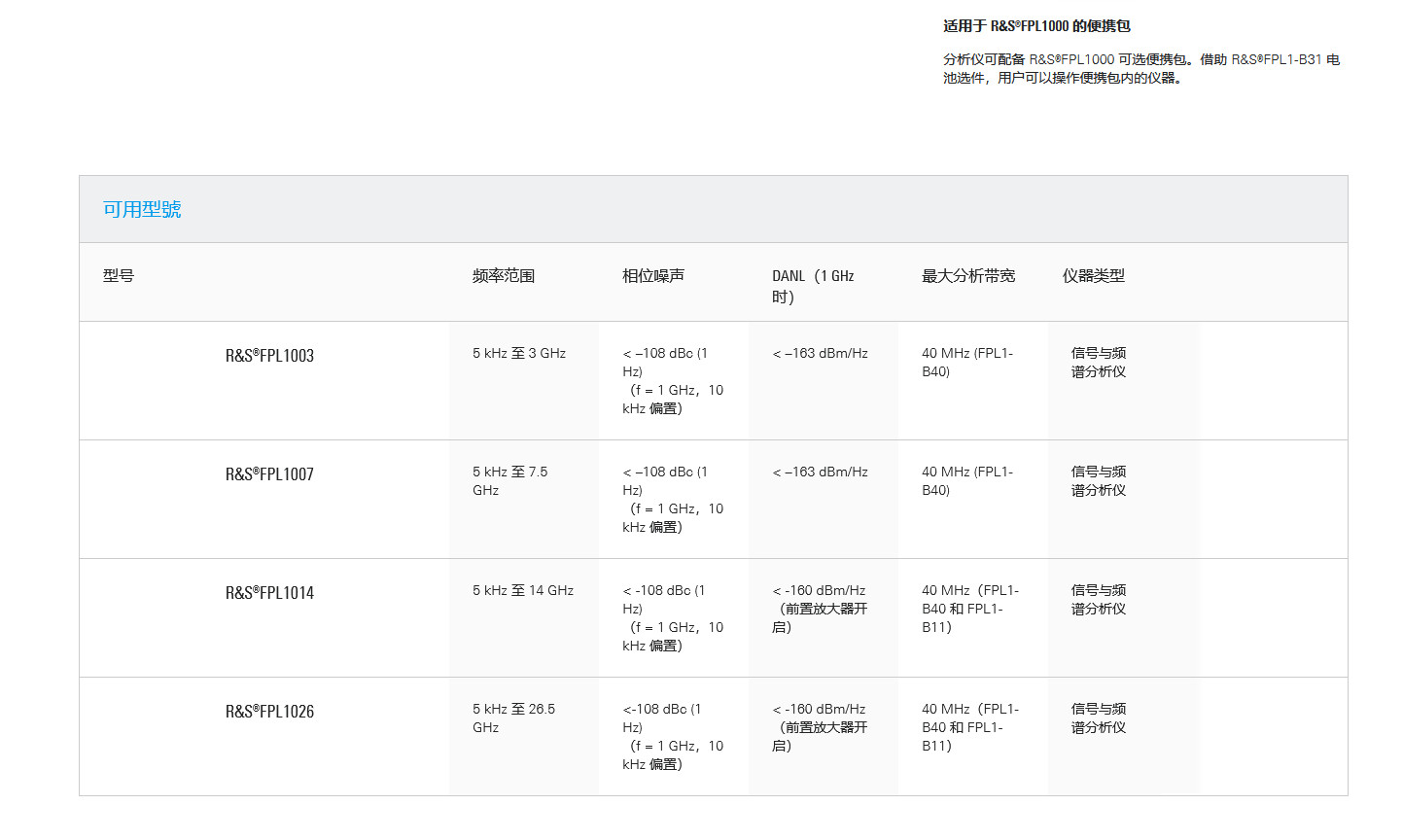The height and width of the screenshot is (840, 1403).
Task: Open the R&S FPL1003 model link
Action: pyautogui.click(x=269, y=356)
